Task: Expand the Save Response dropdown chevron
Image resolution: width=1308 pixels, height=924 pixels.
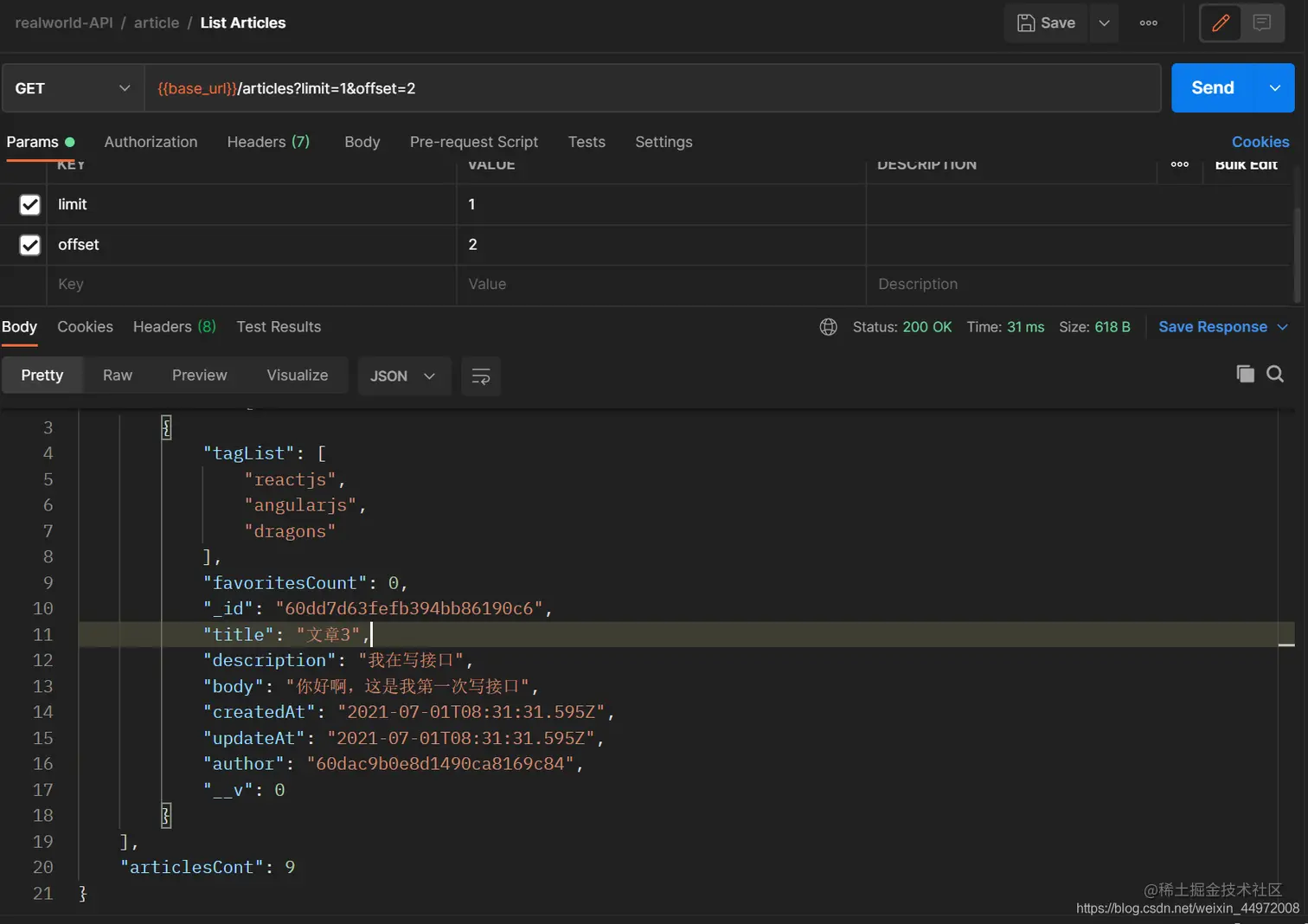Action: pos(1283,327)
